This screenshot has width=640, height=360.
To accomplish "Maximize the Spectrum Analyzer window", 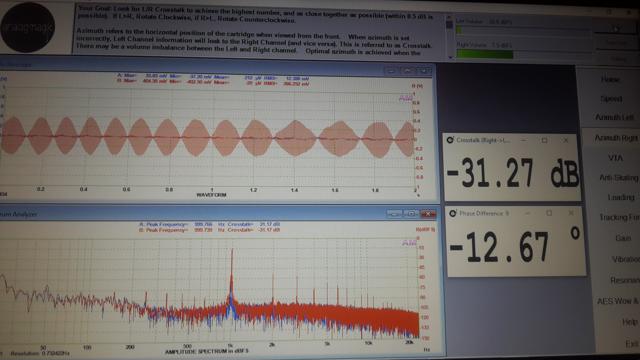I will [x=411, y=213].
